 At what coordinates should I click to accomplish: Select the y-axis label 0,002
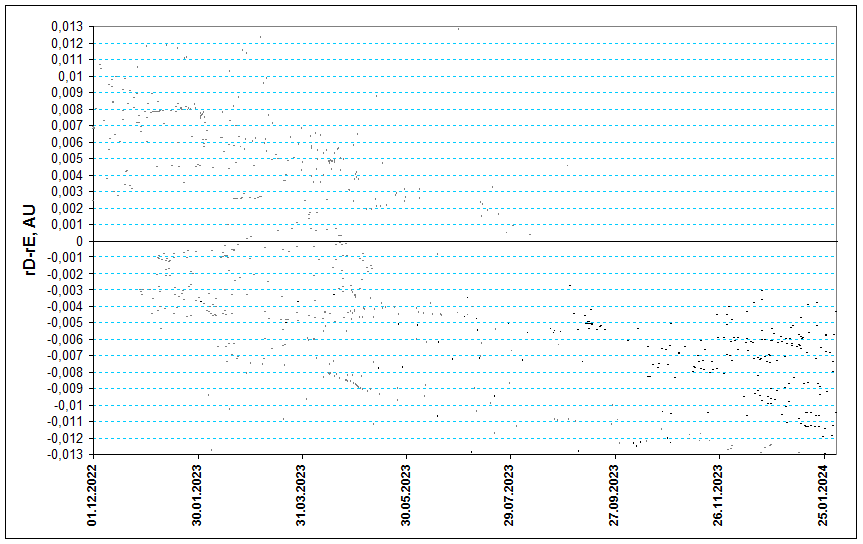pyautogui.click(x=67, y=208)
